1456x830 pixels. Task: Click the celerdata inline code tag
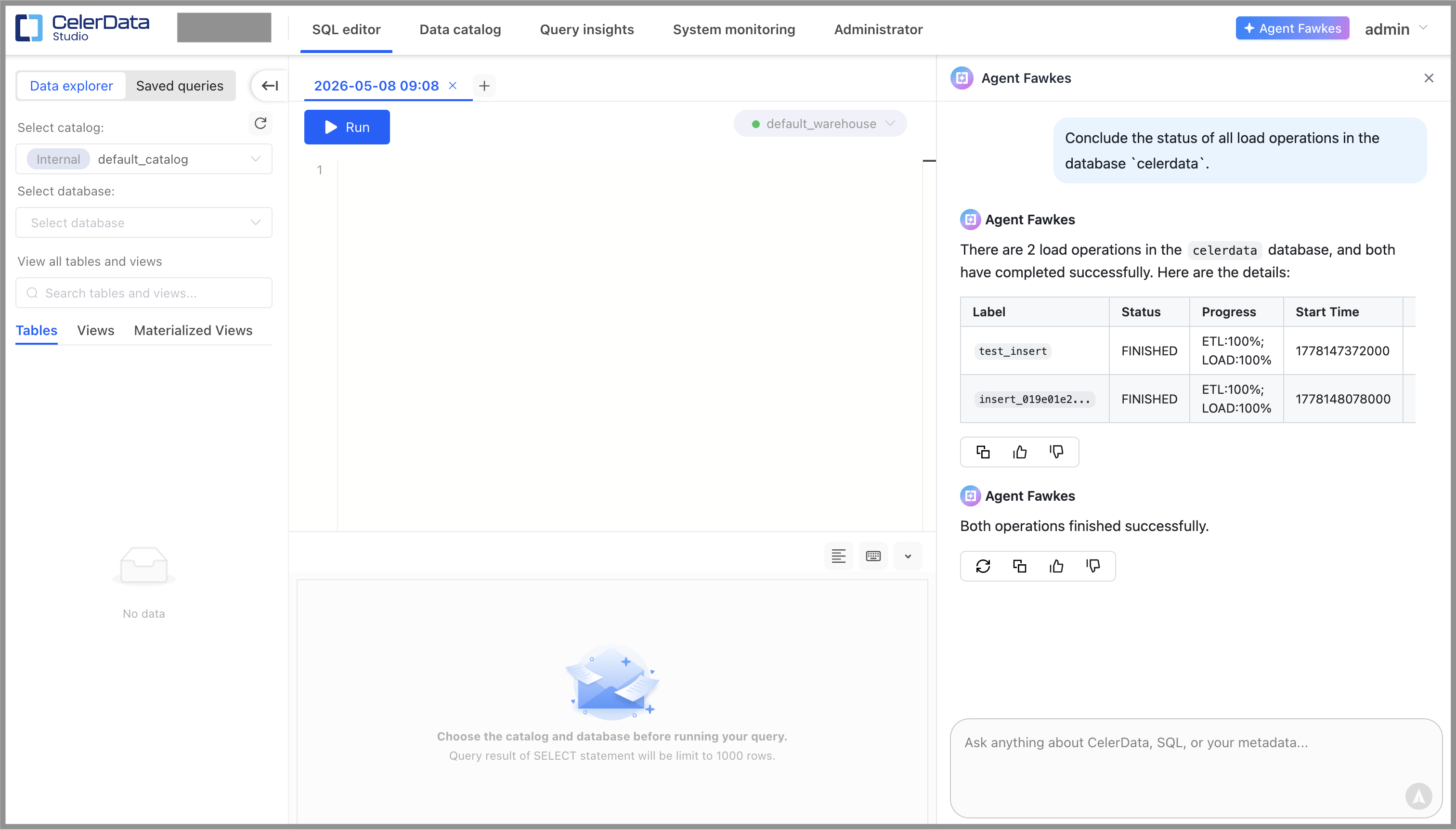(1224, 250)
